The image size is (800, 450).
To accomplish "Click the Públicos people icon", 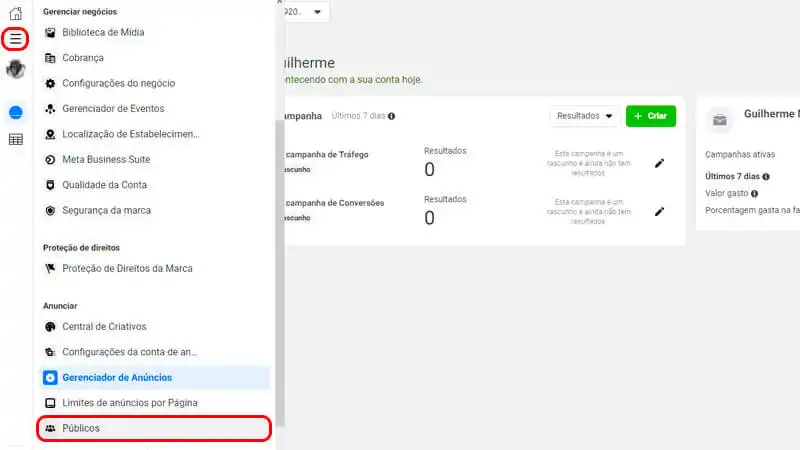I will (x=50, y=429).
